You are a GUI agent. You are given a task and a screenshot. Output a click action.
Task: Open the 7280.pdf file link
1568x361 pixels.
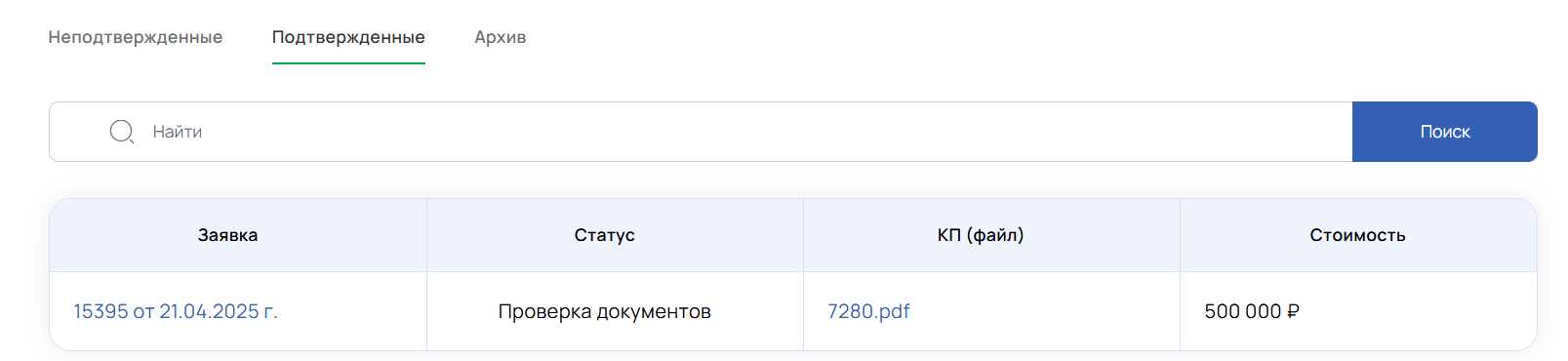pyautogui.click(x=868, y=311)
